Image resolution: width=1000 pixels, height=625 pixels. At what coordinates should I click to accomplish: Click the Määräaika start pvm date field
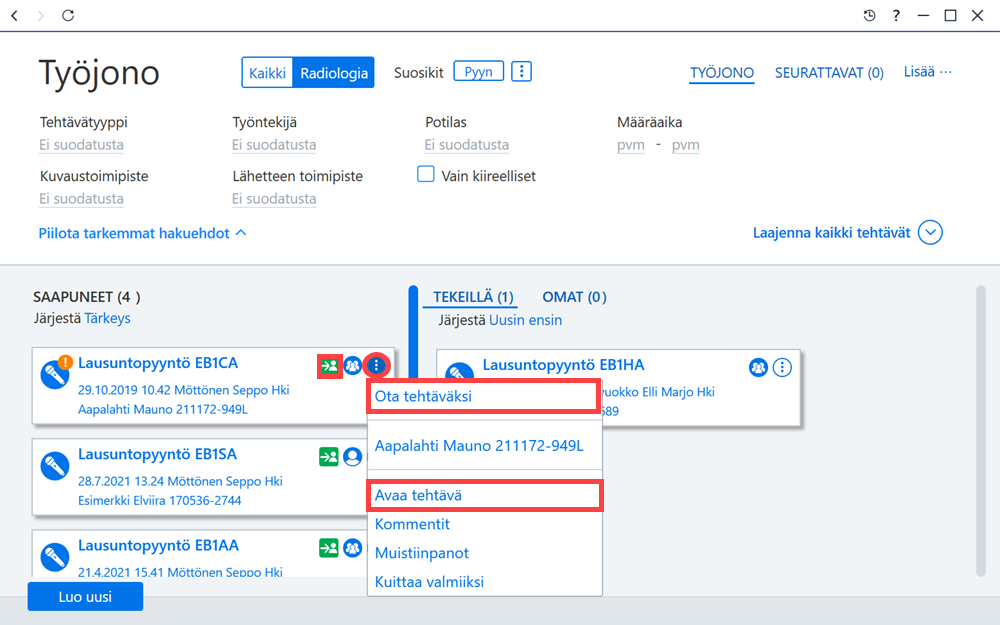pyautogui.click(x=631, y=145)
